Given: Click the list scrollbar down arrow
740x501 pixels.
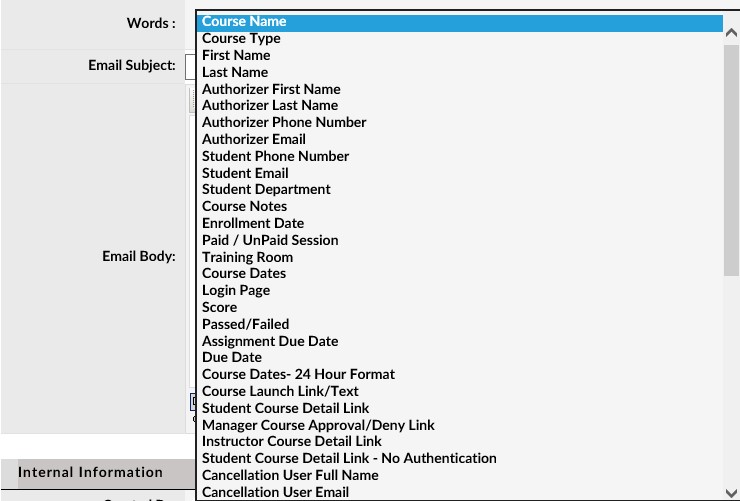Looking at the screenshot, I should [731, 492].
